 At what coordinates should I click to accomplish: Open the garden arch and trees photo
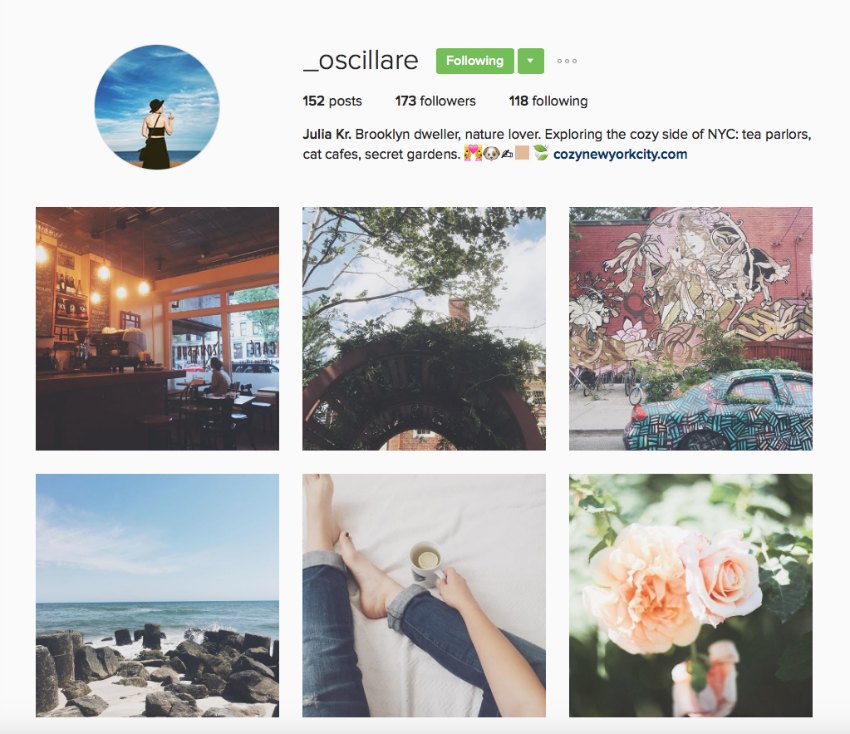pos(424,329)
